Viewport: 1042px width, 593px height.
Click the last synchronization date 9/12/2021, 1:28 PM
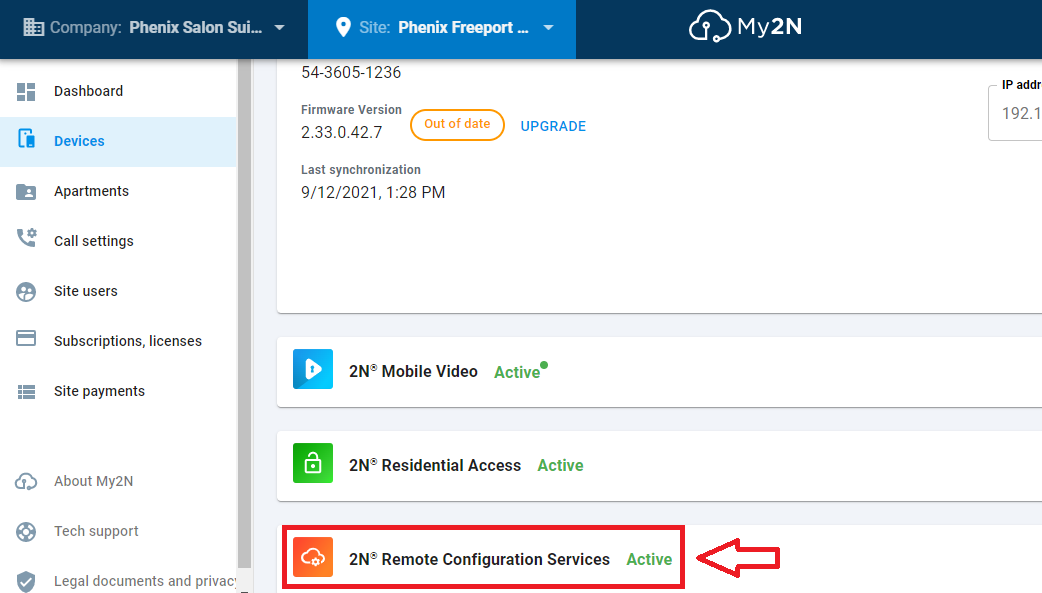tap(373, 193)
